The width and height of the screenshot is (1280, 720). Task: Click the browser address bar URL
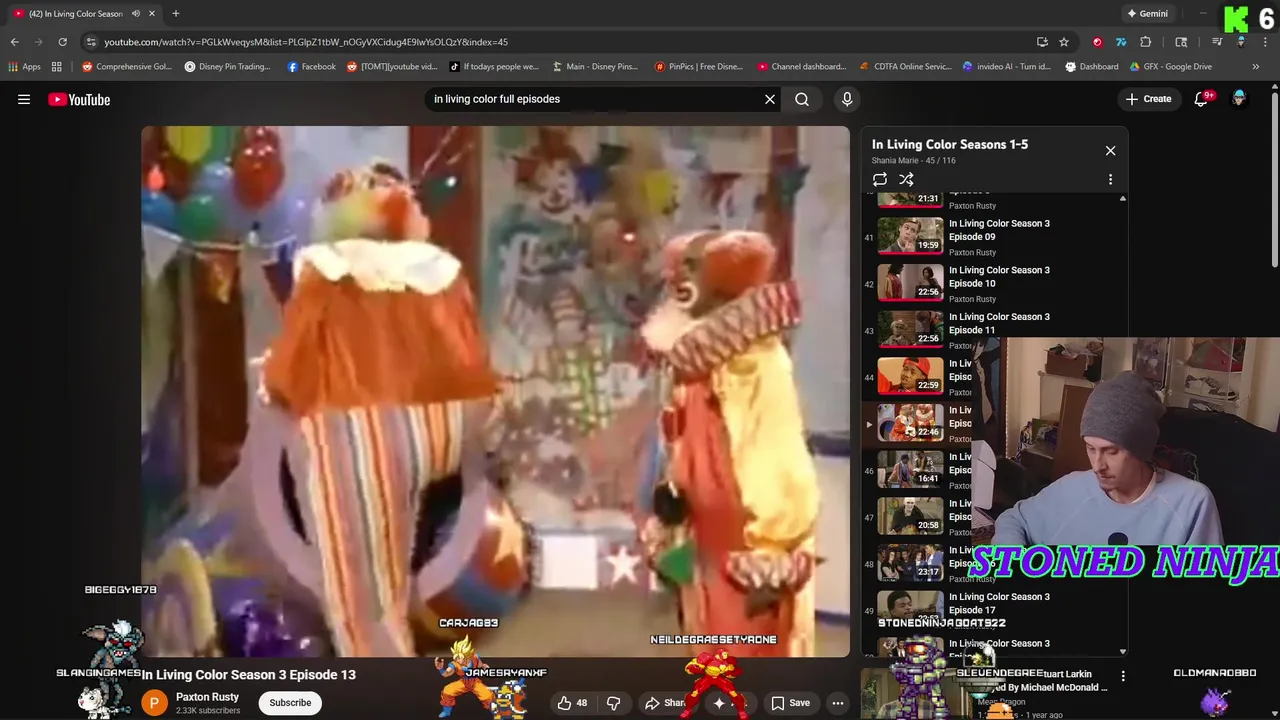coord(306,42)
